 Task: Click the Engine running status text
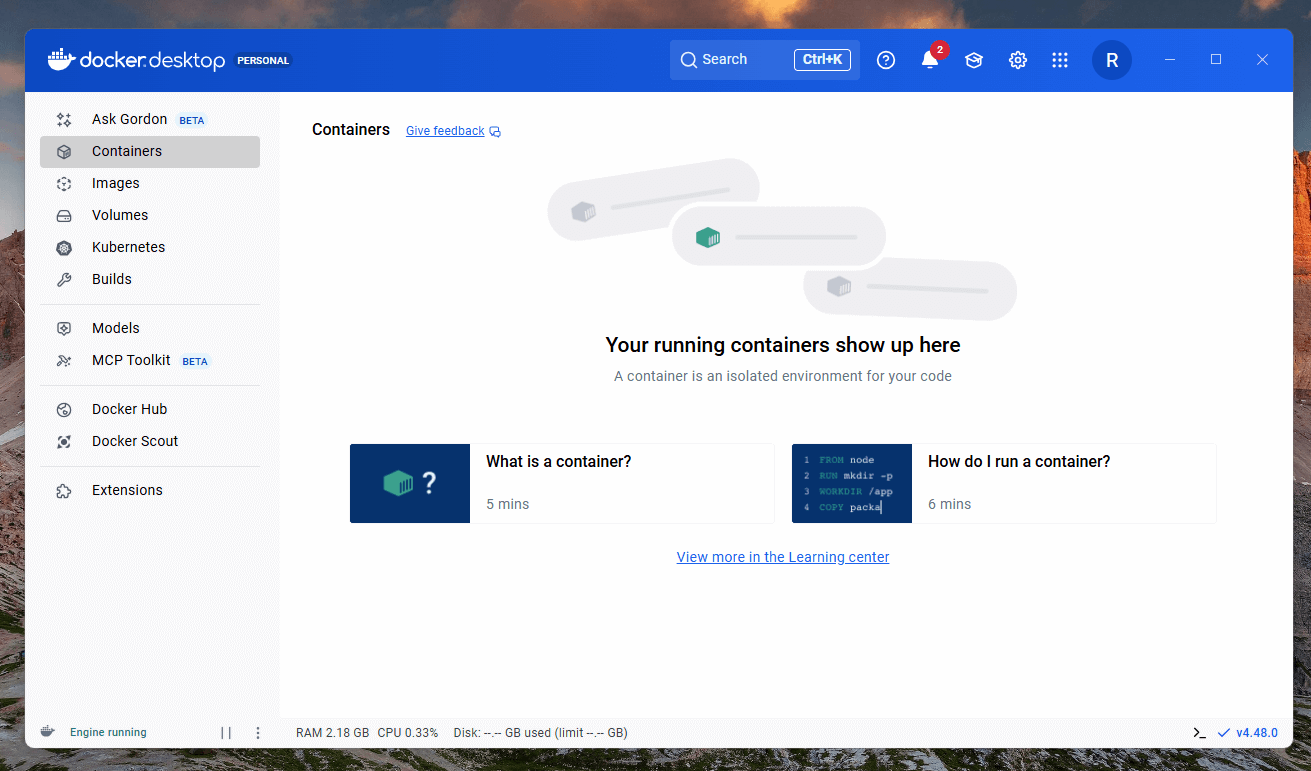pyautogui.click(x=108, y=733)
